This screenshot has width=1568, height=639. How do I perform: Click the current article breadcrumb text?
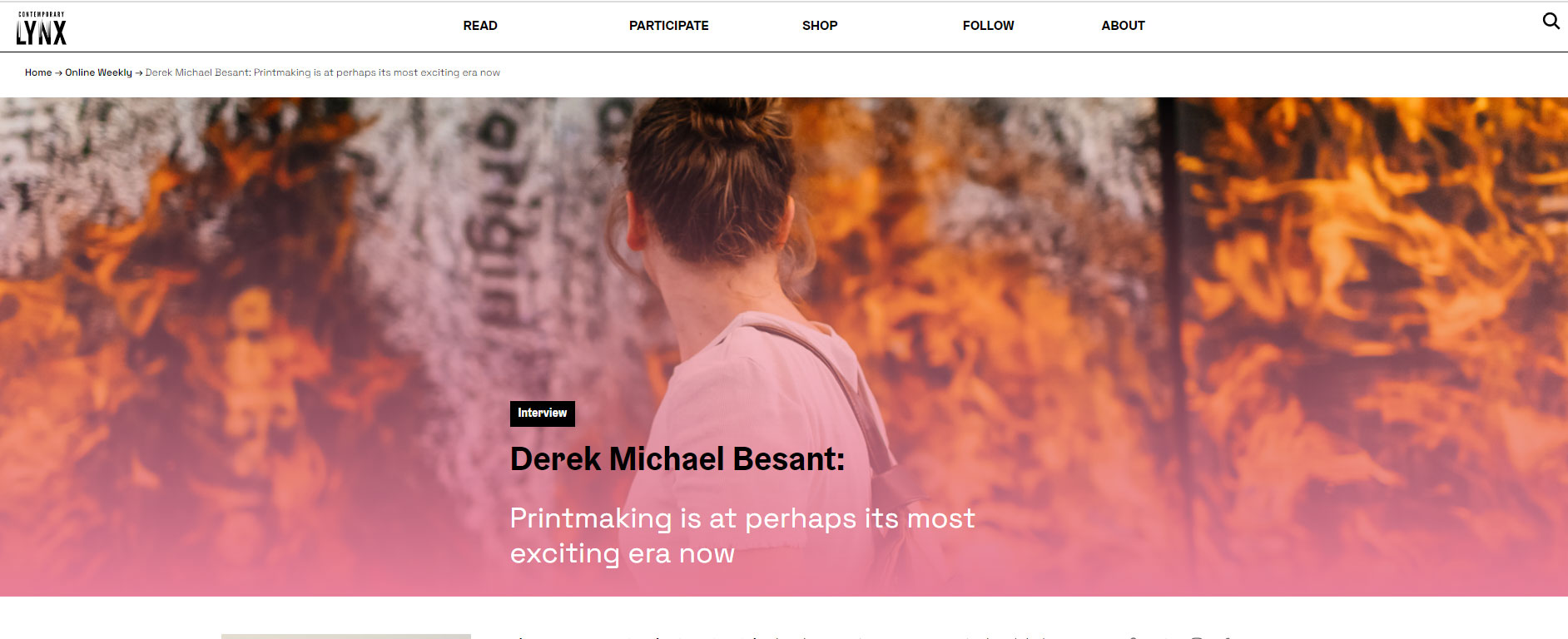[323, 72]
